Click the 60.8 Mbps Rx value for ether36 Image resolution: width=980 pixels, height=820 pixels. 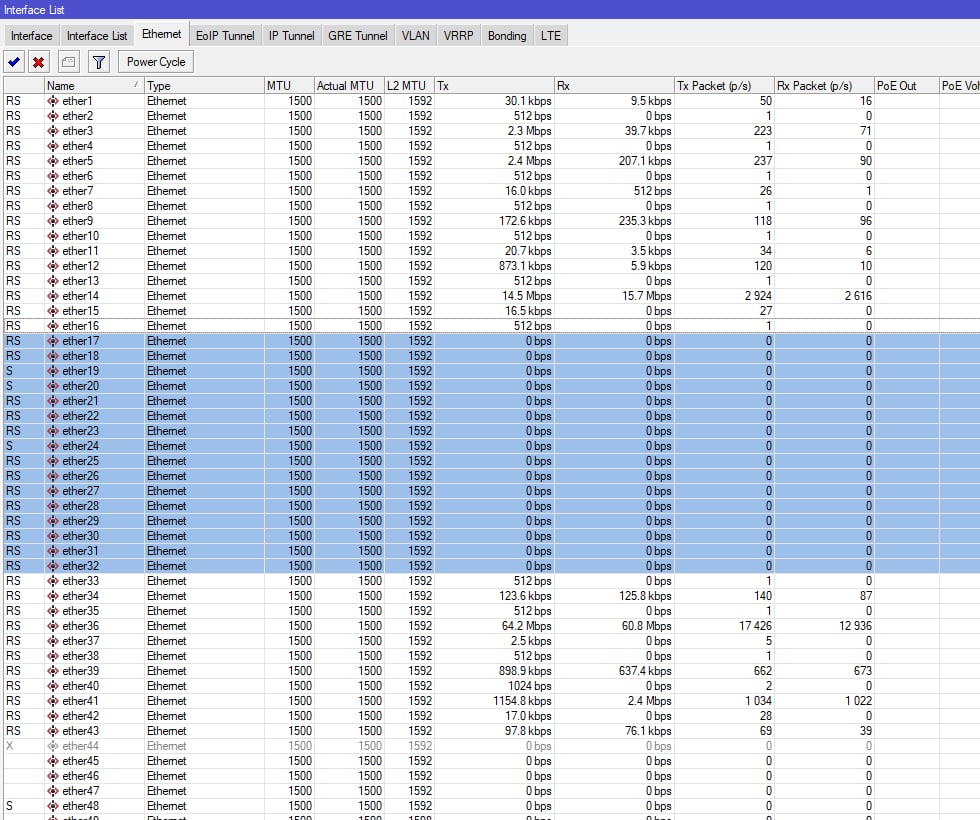pos(646,626)
